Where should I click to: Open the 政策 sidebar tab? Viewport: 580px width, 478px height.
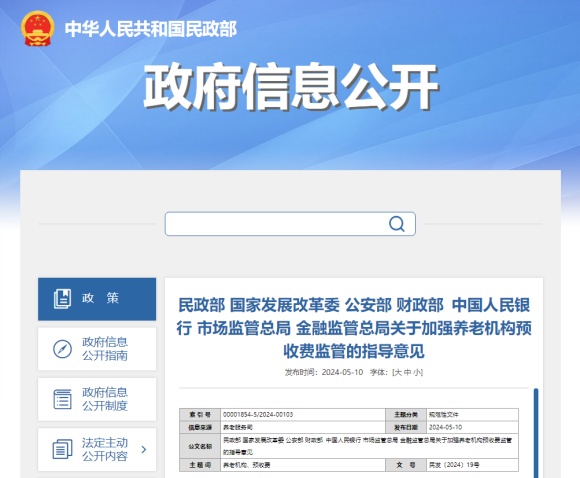97,299
